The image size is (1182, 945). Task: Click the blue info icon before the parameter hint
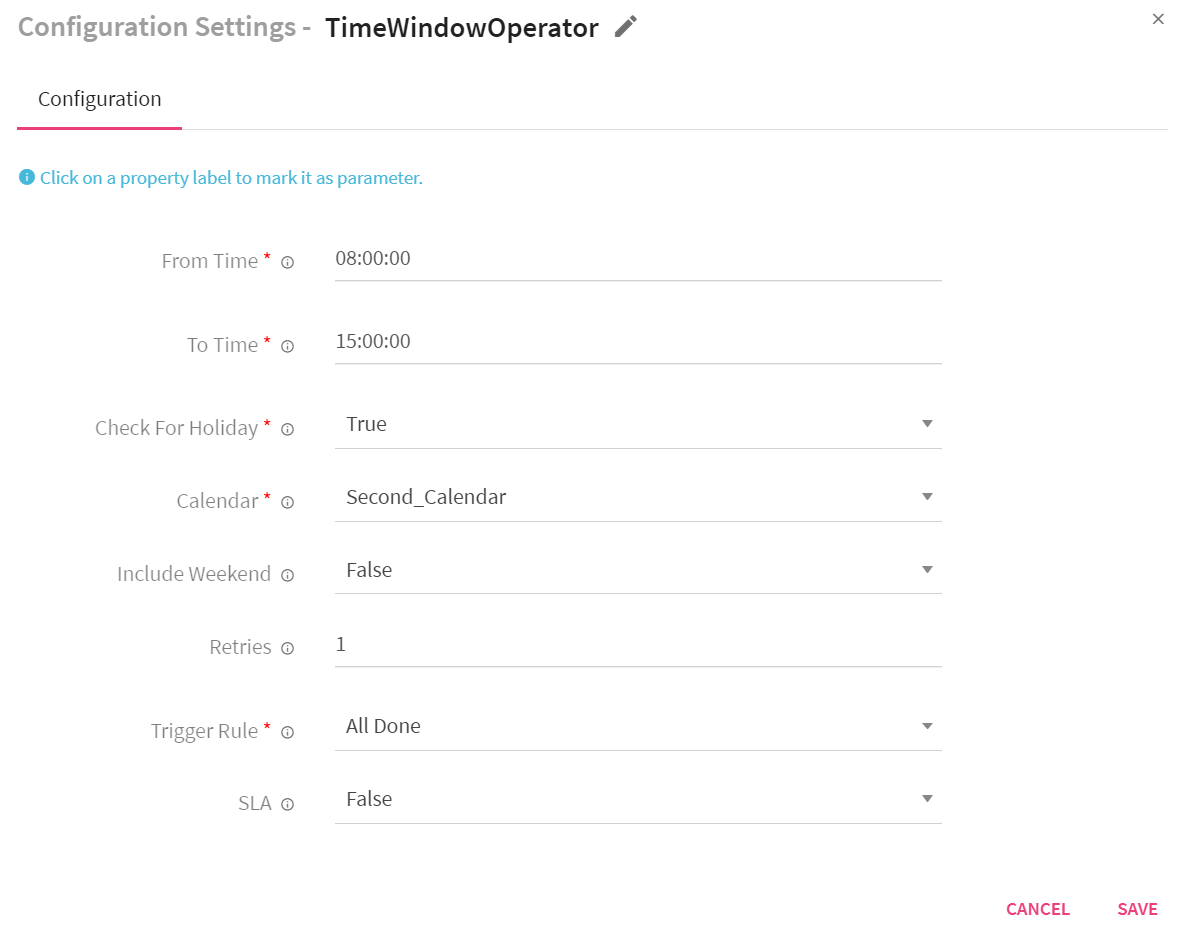click(25, 177)
